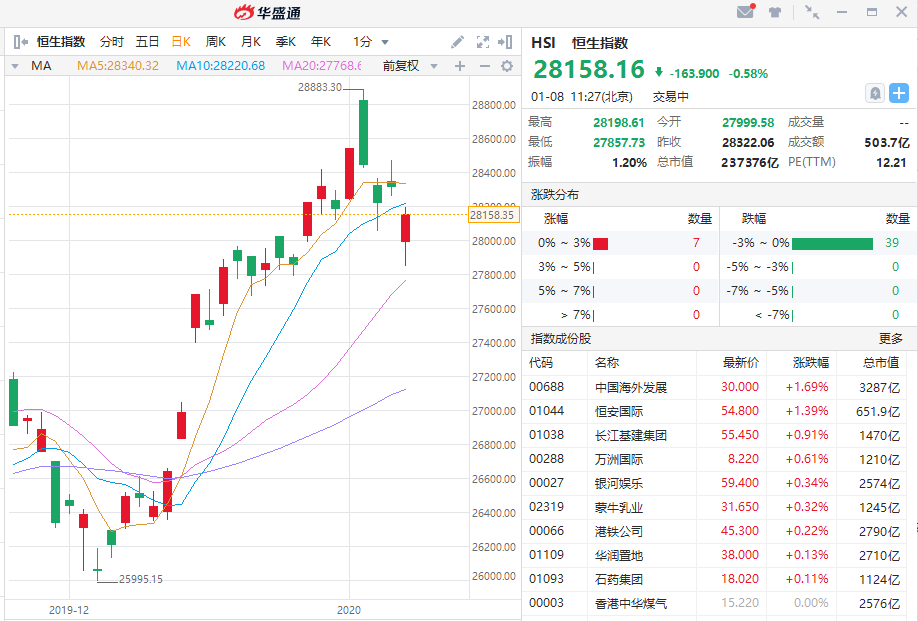This screenshot has height=621, width=918.
Task: Click the 华盛通 app logo
Action: pyautogui.click(x=268, y=12)
